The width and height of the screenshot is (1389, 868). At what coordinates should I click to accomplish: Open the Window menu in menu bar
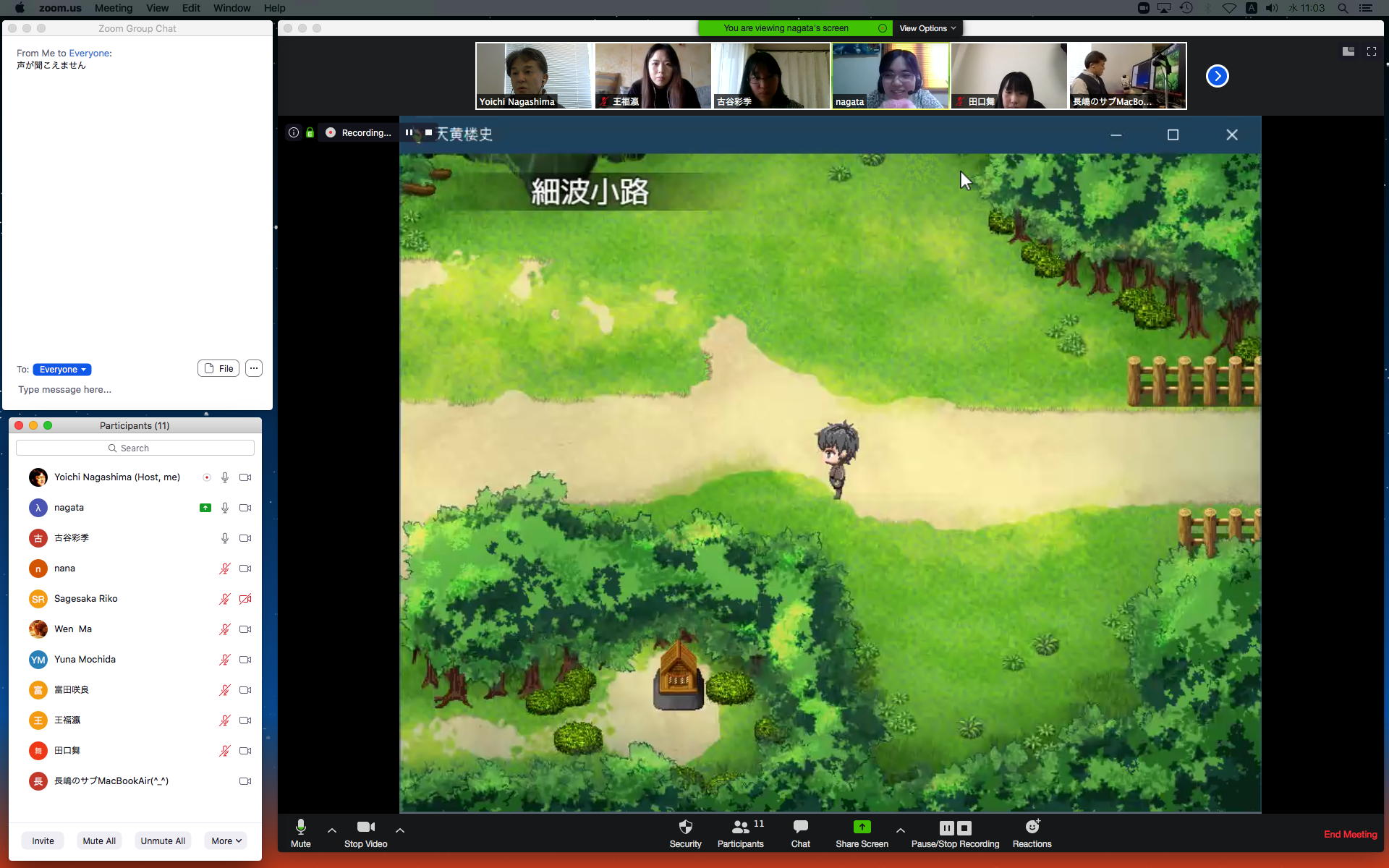pyautogui.click(x=231, y=8)
